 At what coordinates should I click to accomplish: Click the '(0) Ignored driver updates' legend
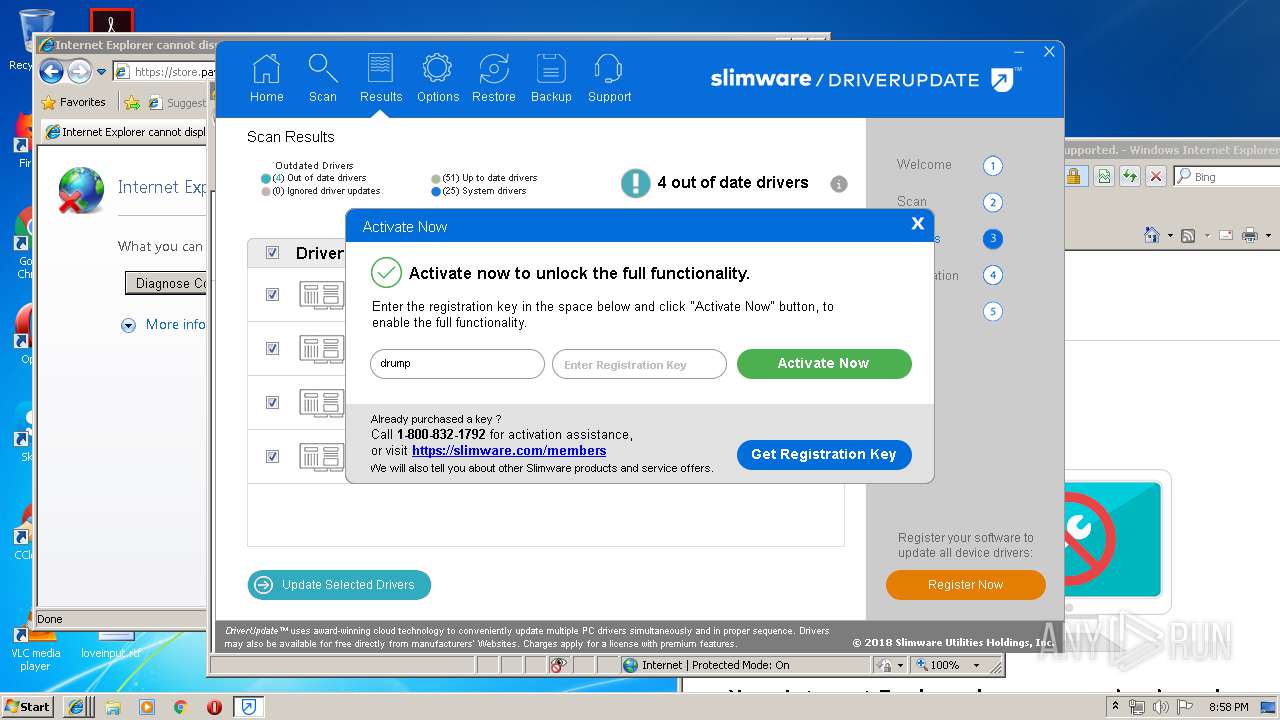320,191
